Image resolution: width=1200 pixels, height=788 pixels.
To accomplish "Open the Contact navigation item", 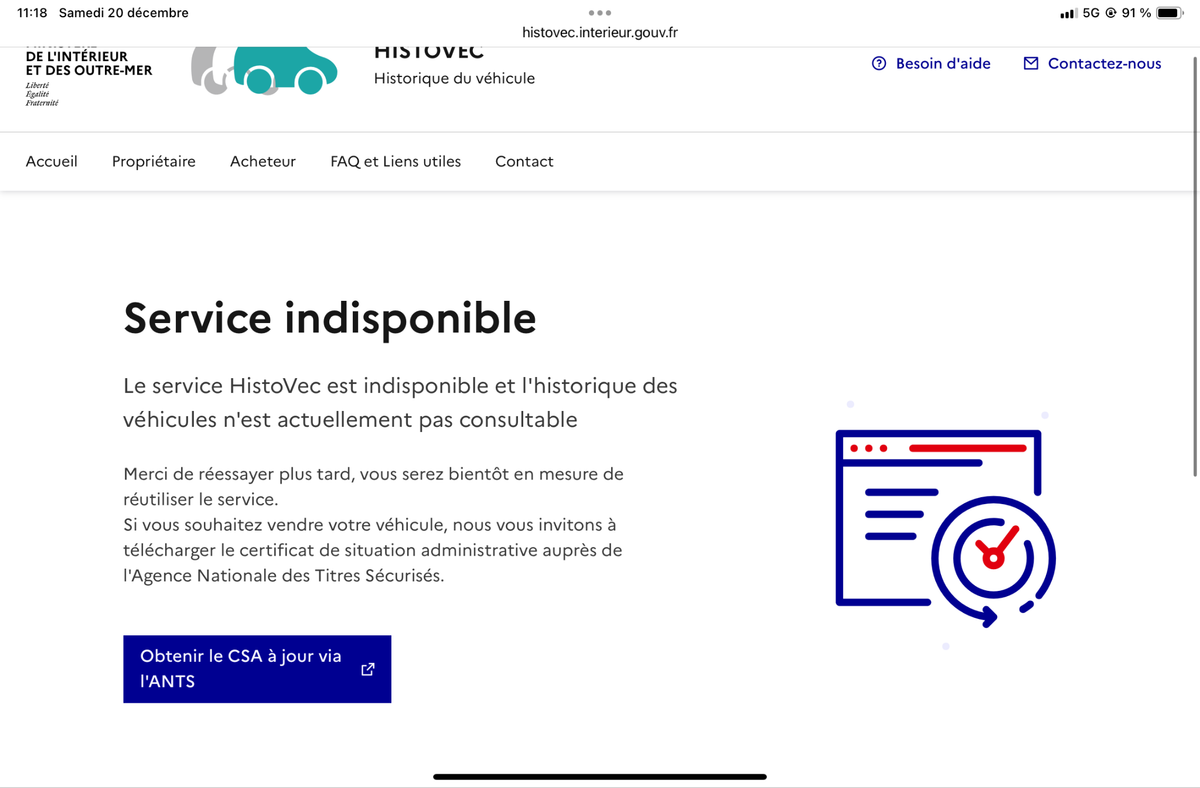I will [x=524, y=161].
